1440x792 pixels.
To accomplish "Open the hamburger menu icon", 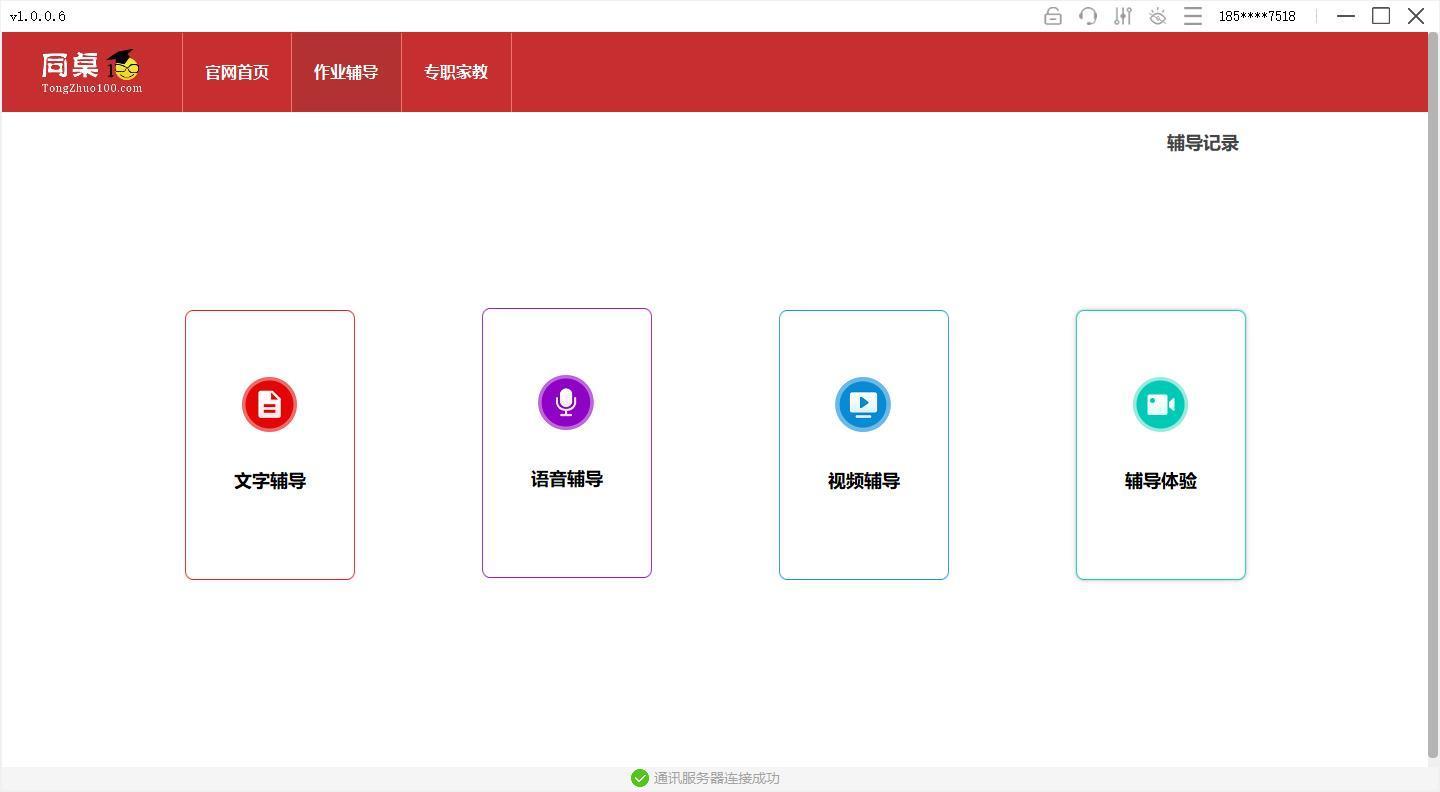I will (x=1193, y=16).
